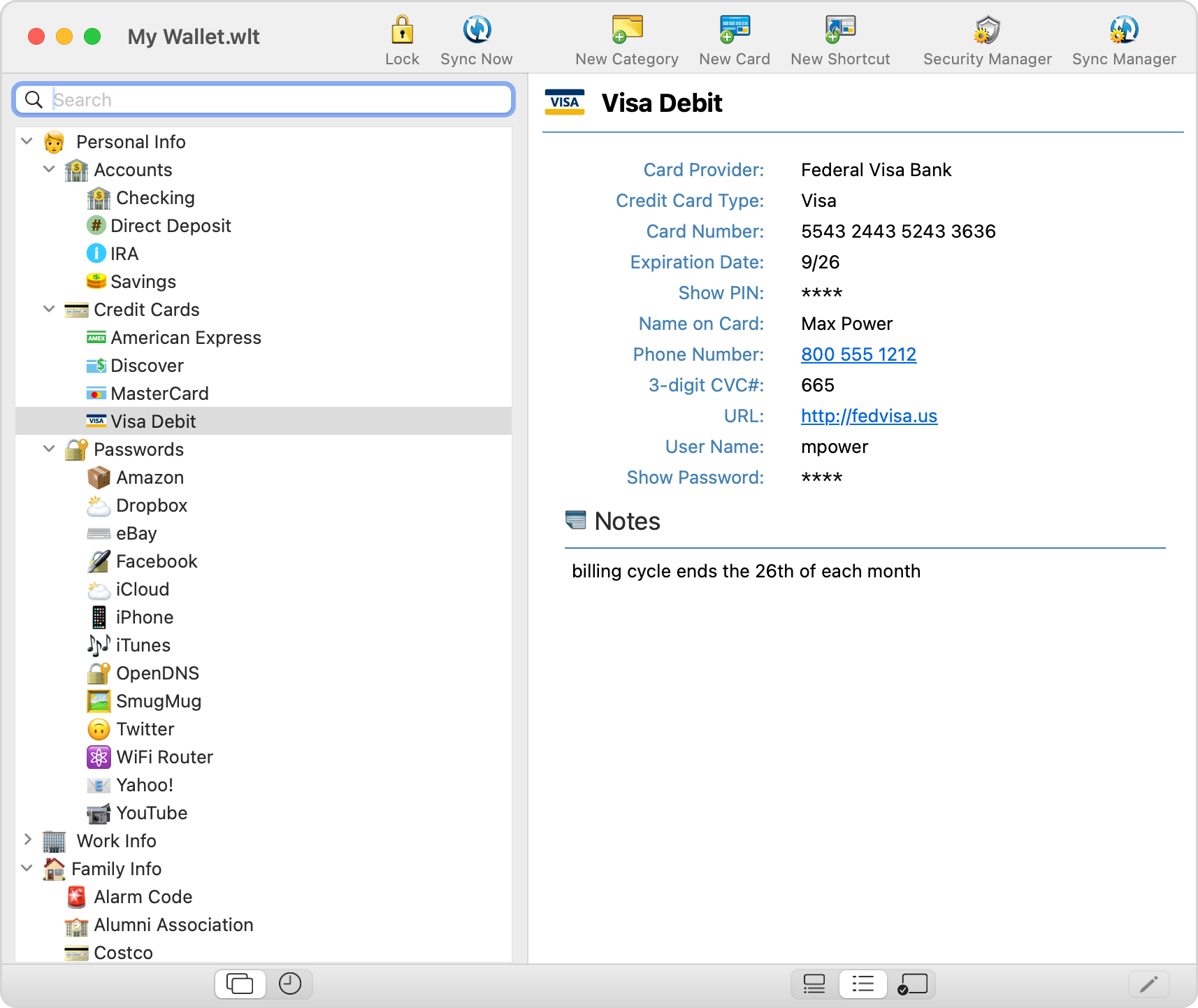Click the magnifying glass search icon
Viewport: 1198px width, 1008px height.
click(x=34, y=100)
